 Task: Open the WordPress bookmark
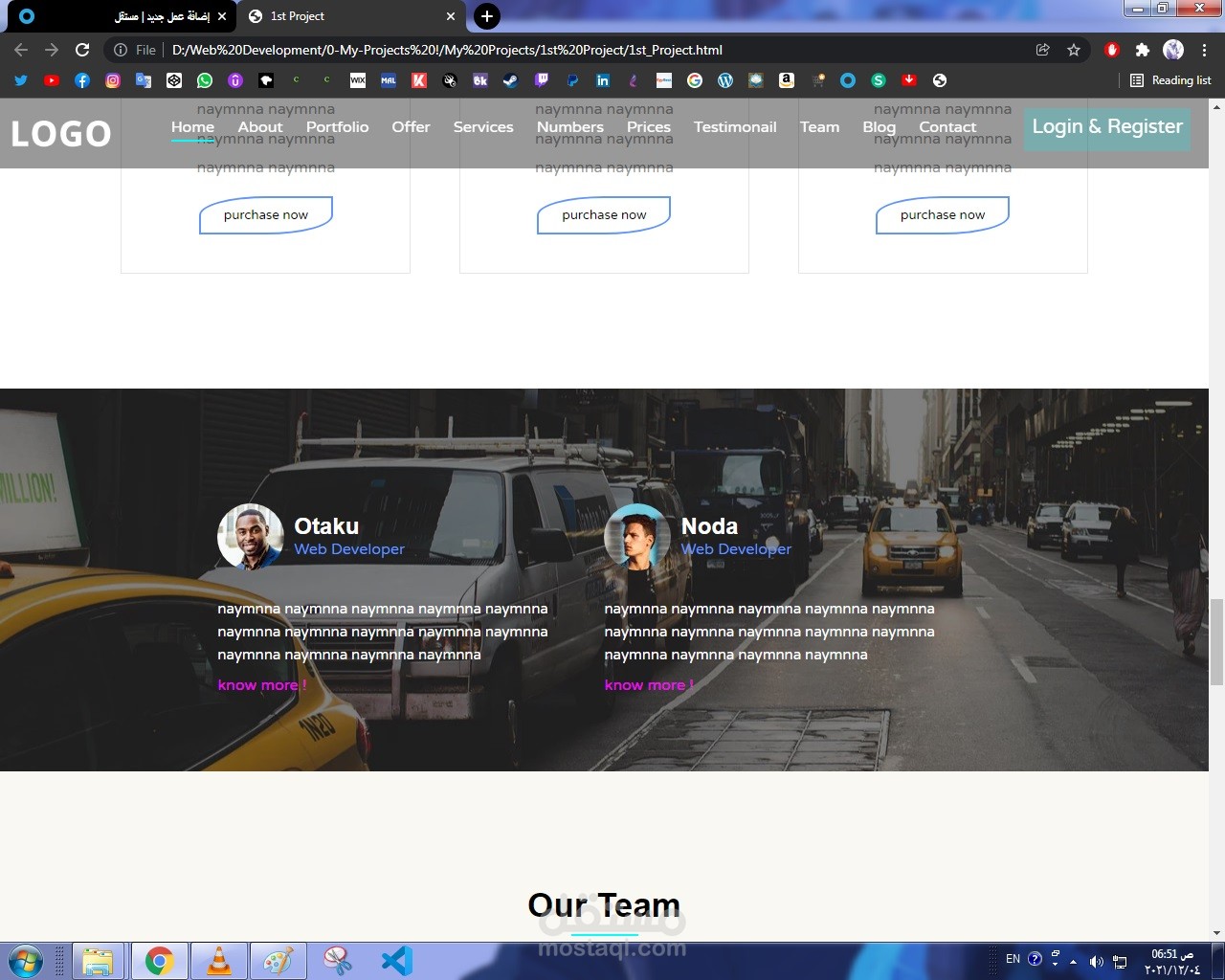(x=725, y=80)
